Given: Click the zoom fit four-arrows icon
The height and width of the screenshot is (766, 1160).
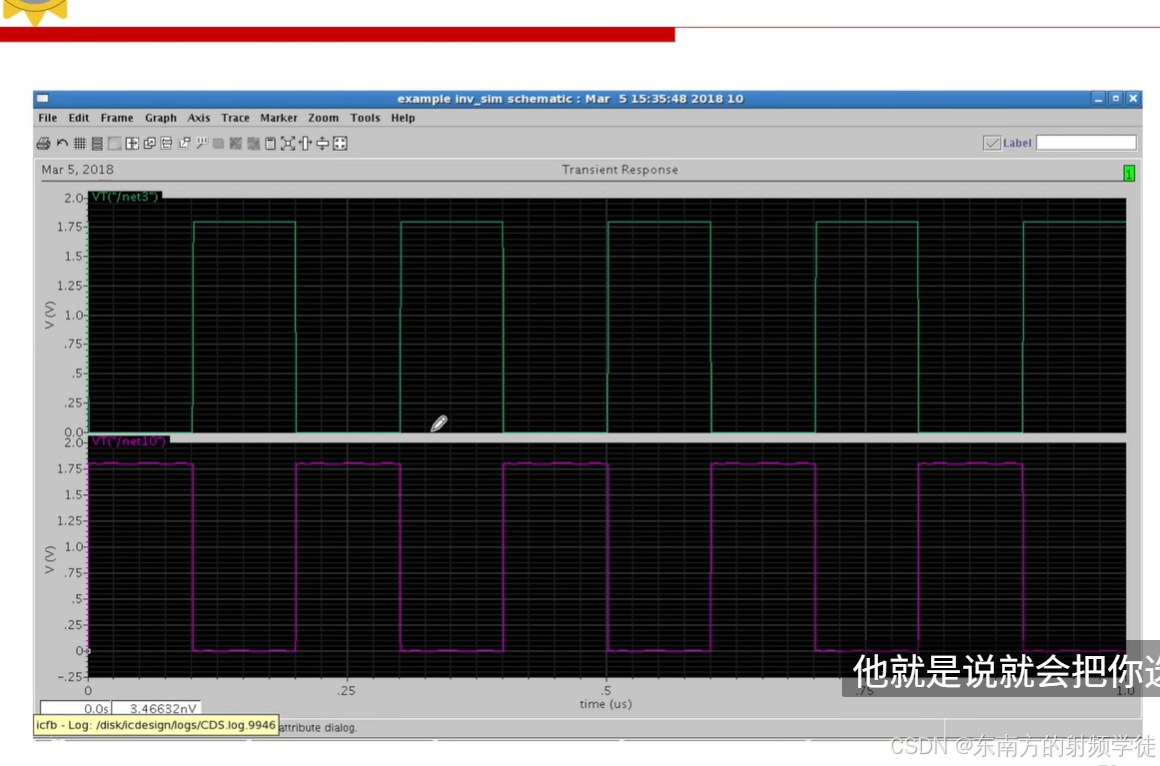Looking at the screenshot, I should click(x=288, y=144).
